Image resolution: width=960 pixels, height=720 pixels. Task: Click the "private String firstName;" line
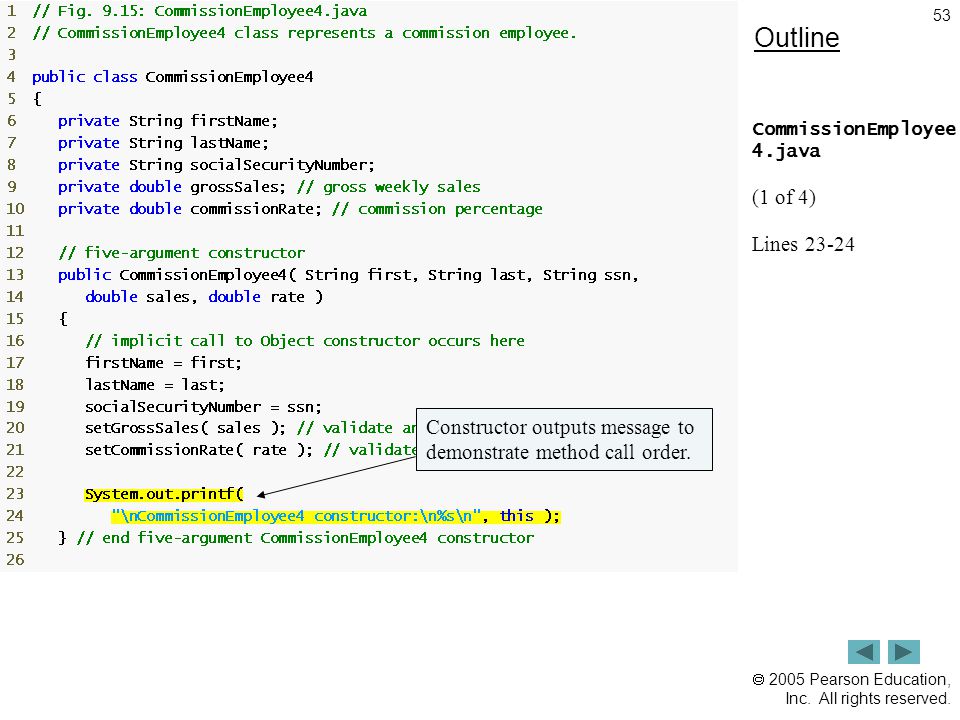click(x=168, y=121)
